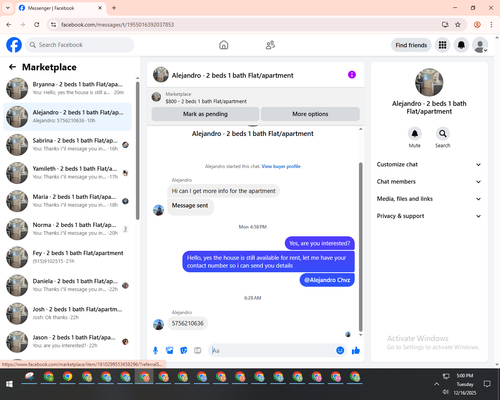Open Sabrina conversation
Image resolution: width=500 pixels, height=400 pixels.
[x=68, y=145]
